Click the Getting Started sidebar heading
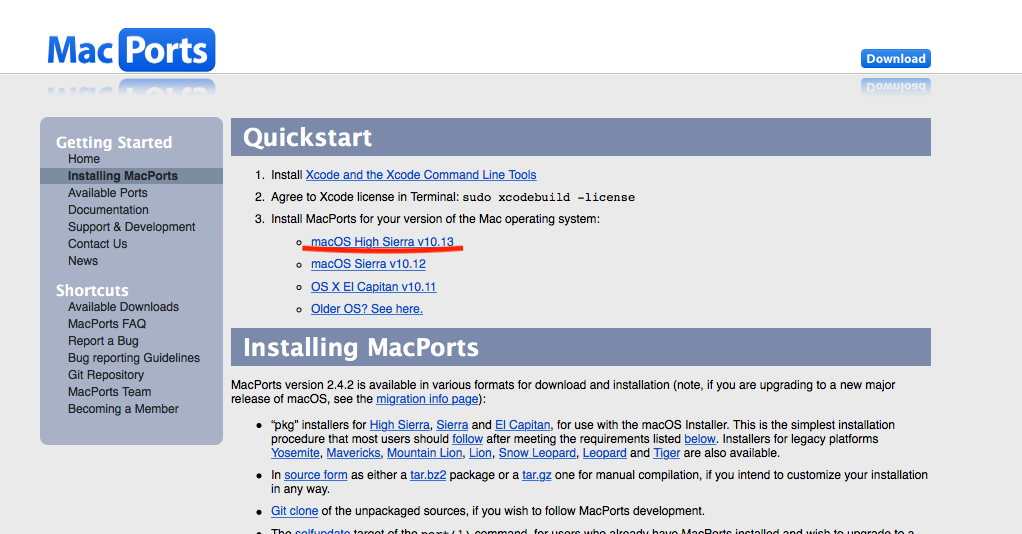Viewport: 1022px width, 534px height. (x=114, y=142)
